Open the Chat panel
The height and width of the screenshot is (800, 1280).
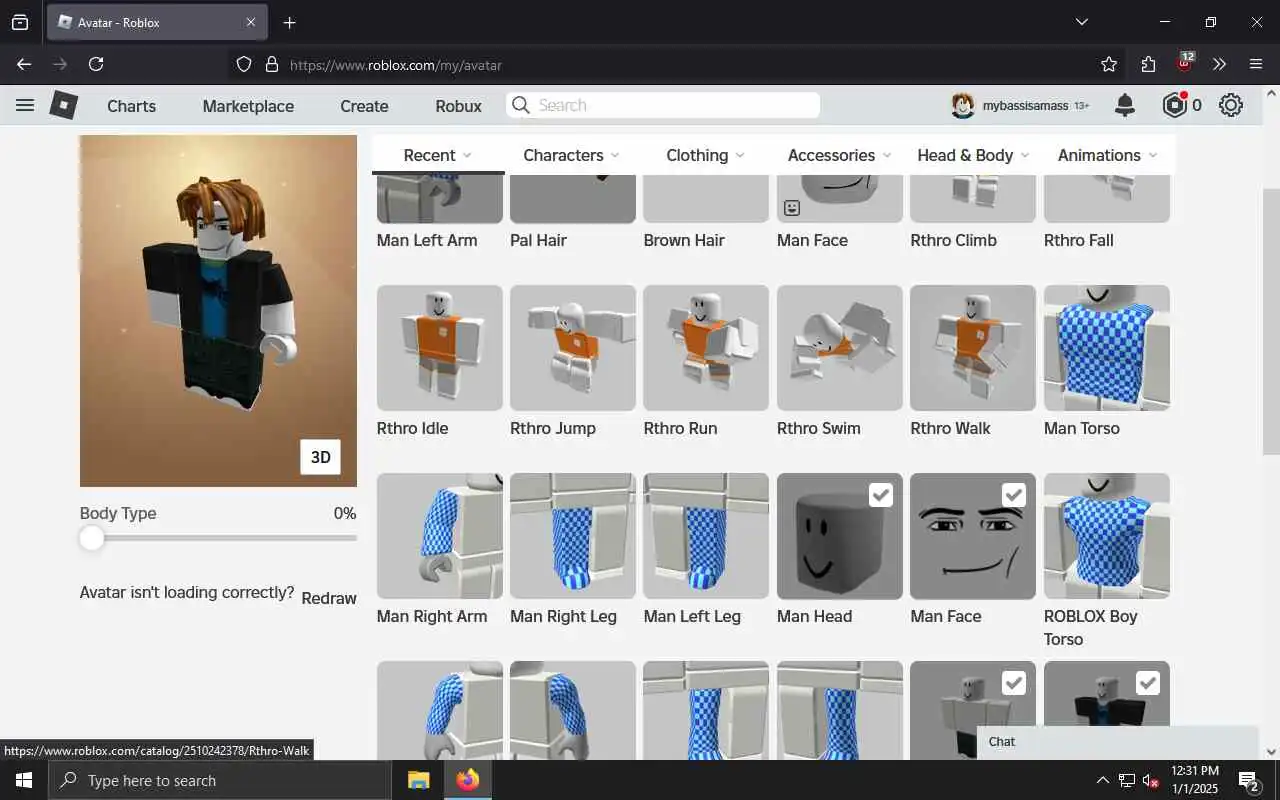click(1117, 741)
